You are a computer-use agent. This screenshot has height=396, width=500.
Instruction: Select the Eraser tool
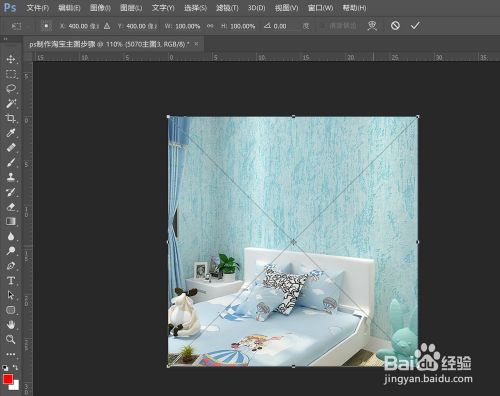pos(11,207)
